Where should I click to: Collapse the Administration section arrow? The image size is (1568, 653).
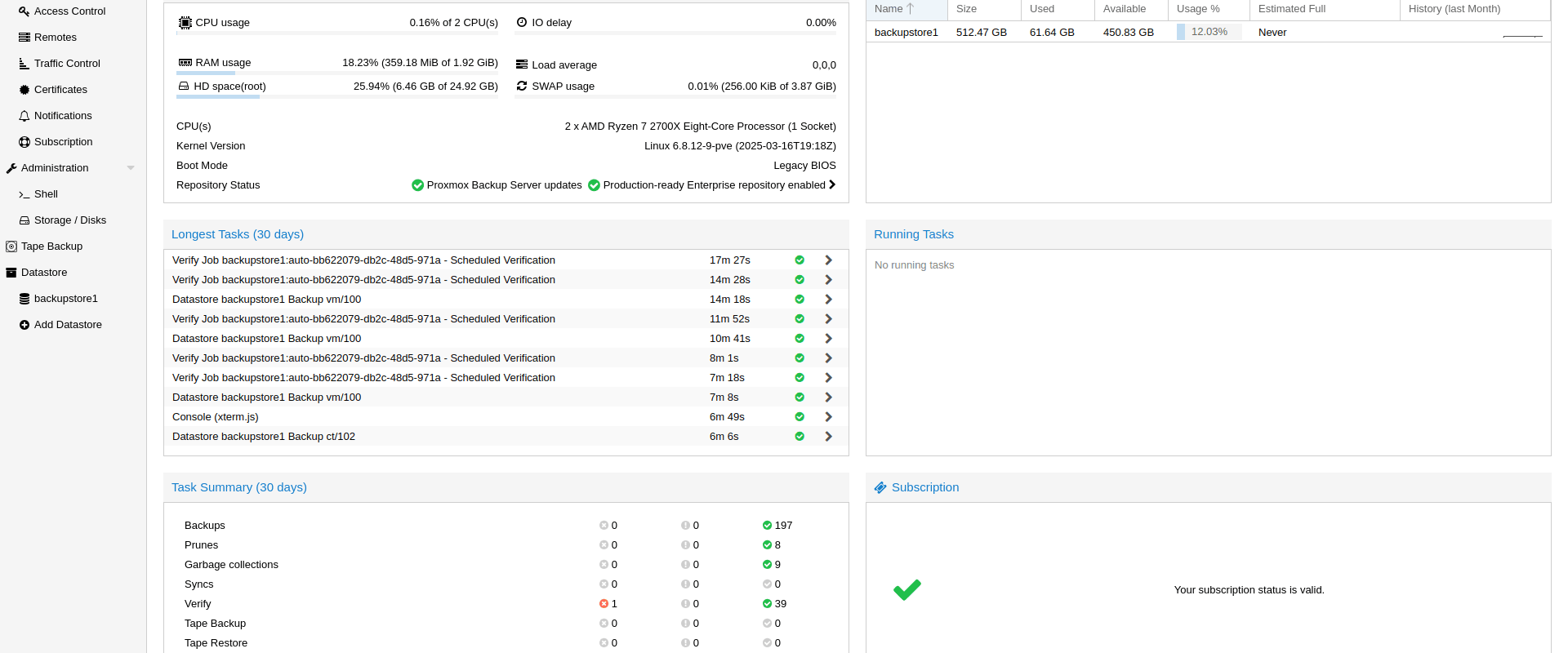131,168
